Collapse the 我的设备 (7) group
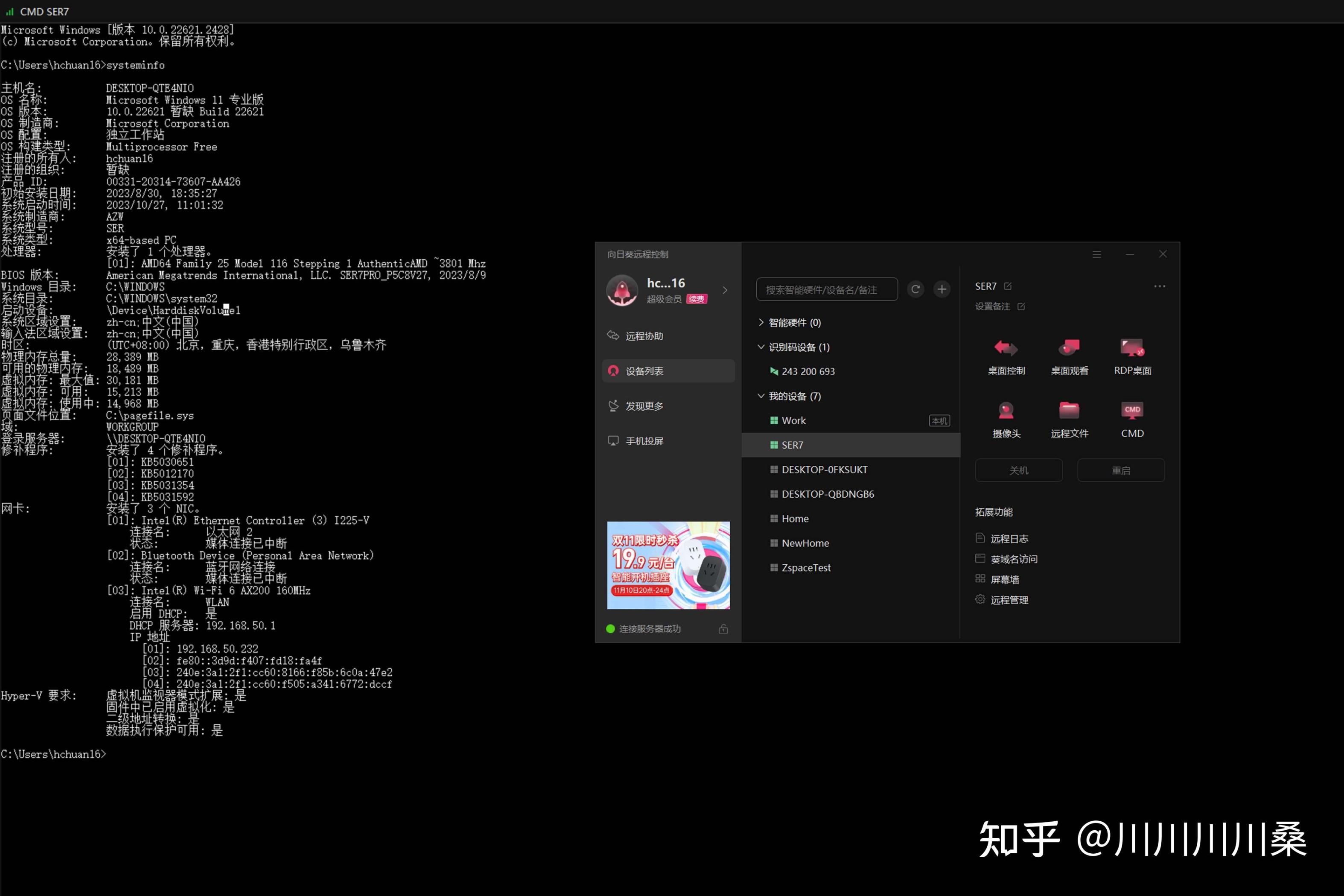Image resolution: width=1344 pixels, height=896 pixels. tap(761, 396)
